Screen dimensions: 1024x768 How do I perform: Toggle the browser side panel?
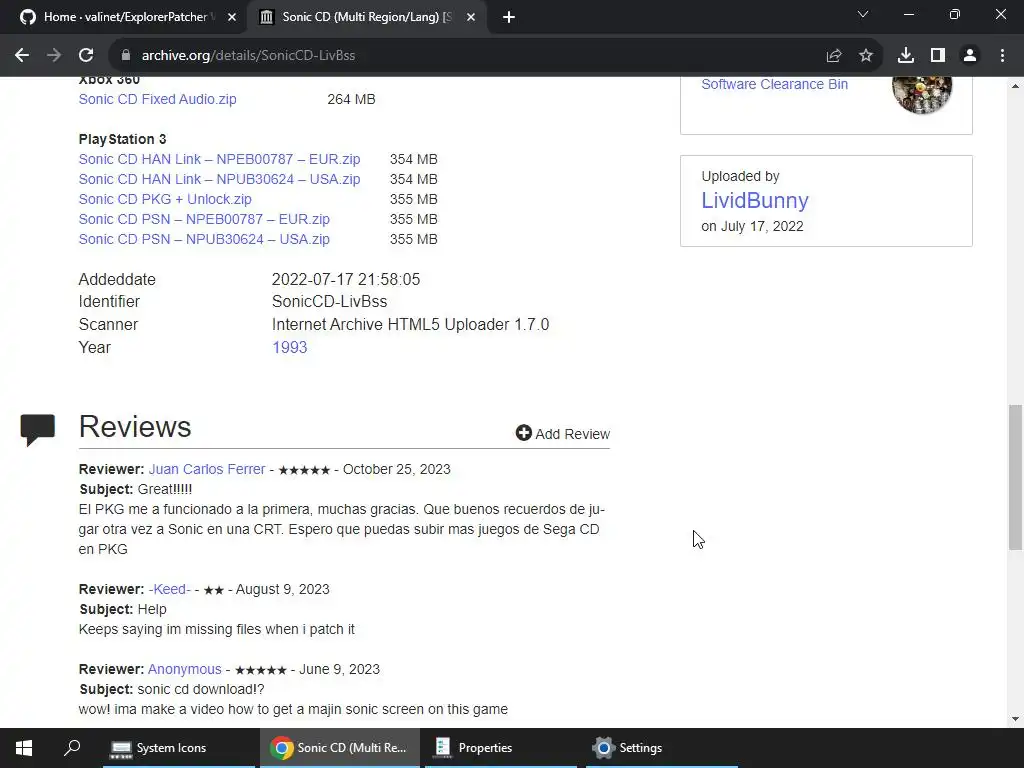click(x=938, y=56)
